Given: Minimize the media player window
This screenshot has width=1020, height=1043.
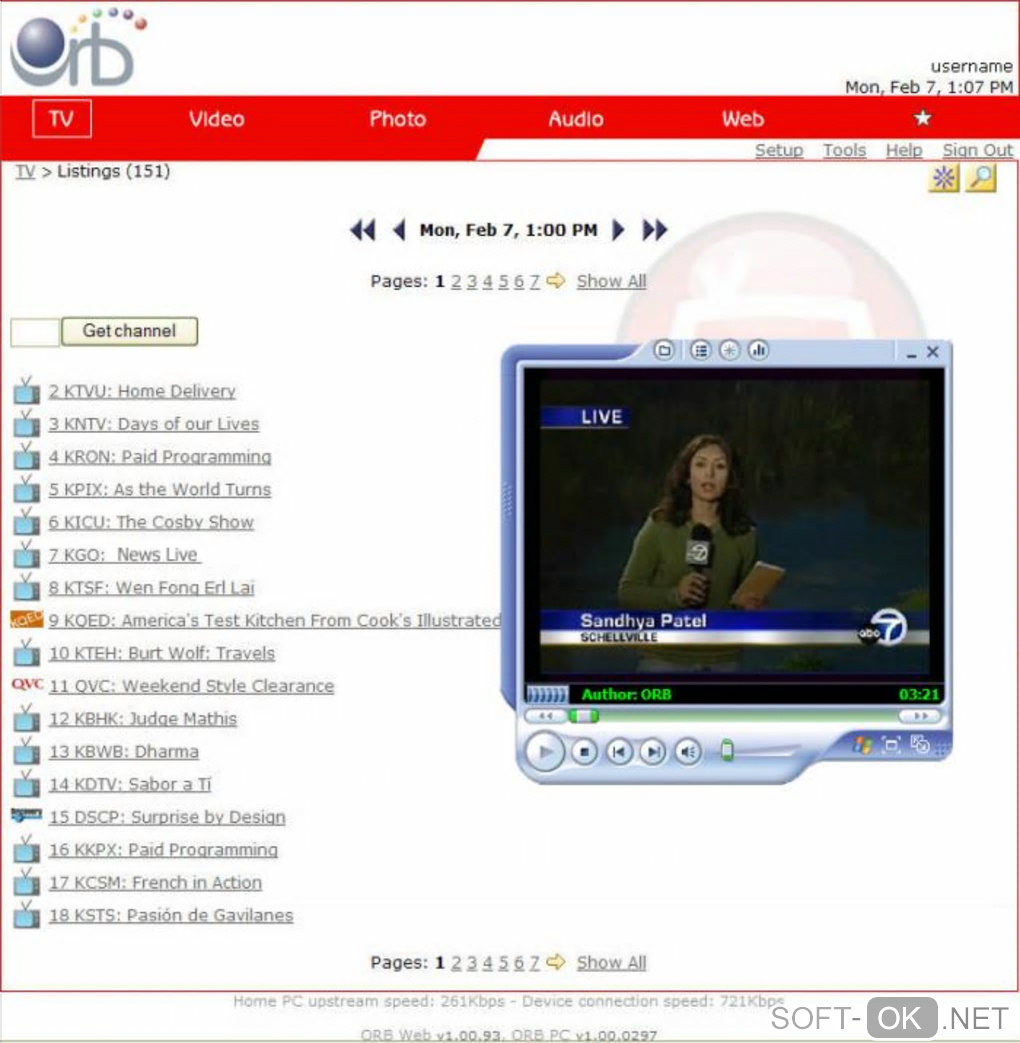Looking at the screenshot, I should tap(911, 353).
